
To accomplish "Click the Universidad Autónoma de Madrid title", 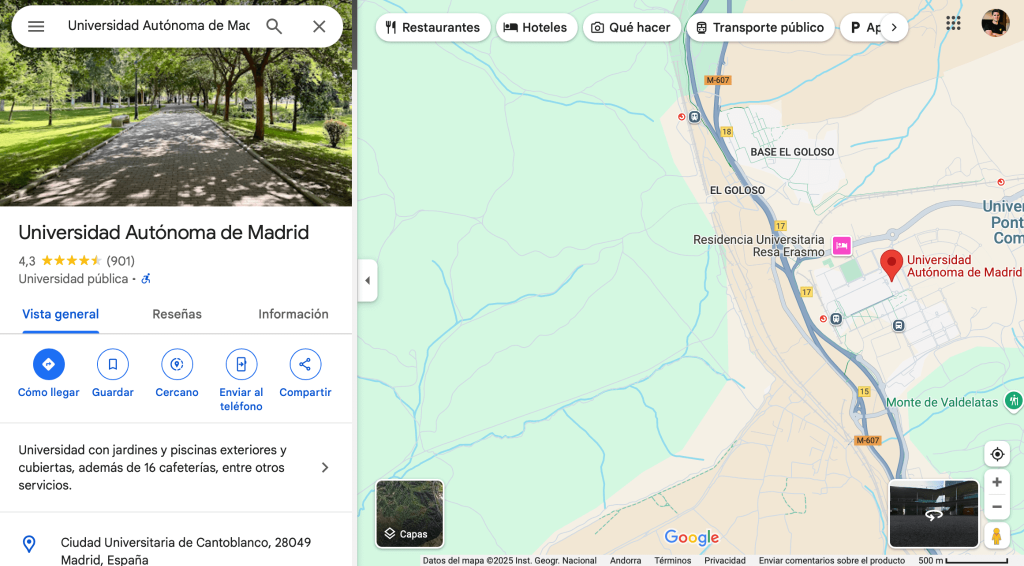I will tap(163, 232).
